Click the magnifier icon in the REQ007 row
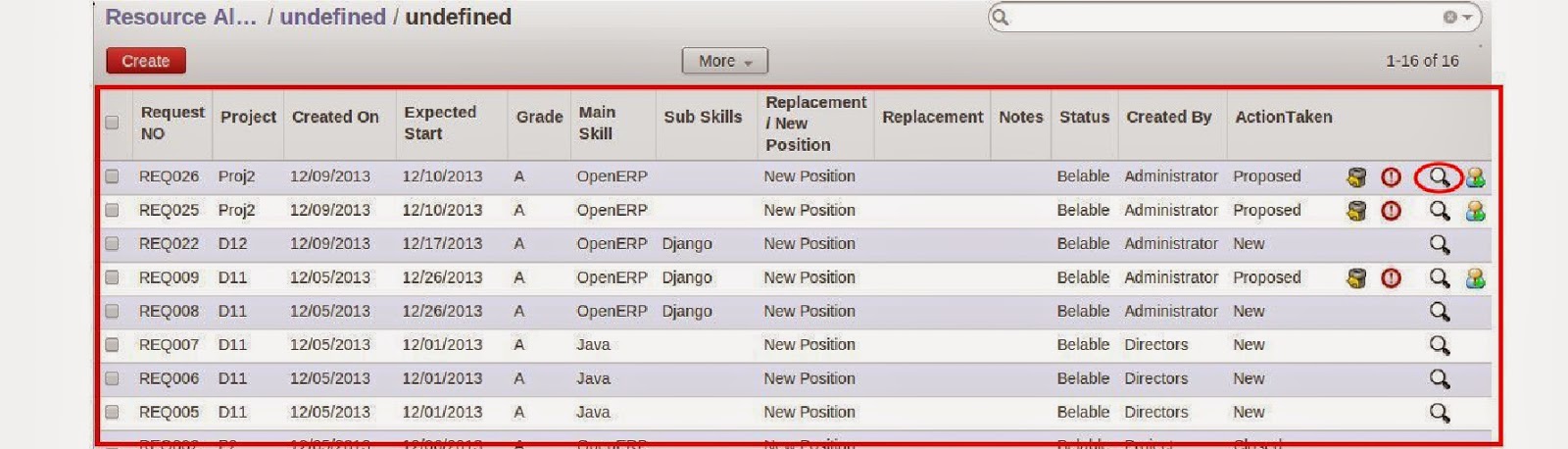This screenshot has width=1568, height=449. (x=1439, y=345)
